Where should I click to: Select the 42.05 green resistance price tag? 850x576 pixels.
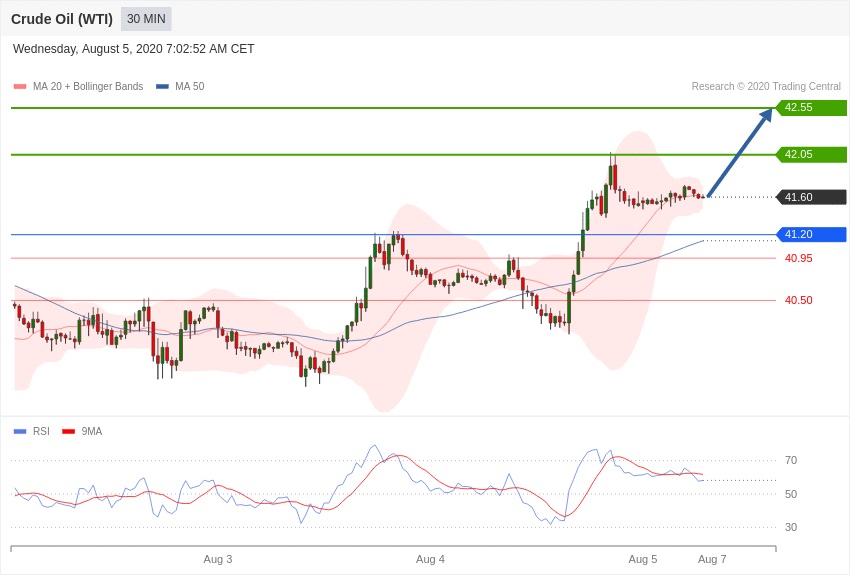[x=811, y=154]
